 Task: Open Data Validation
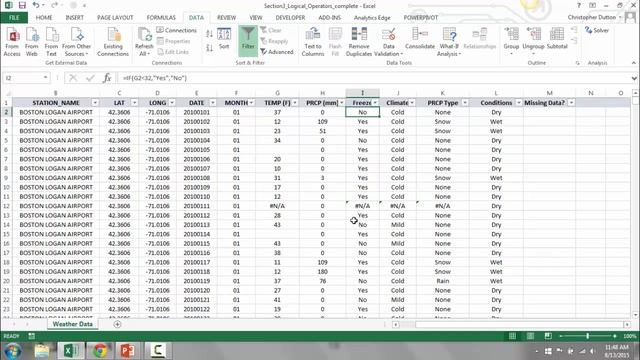[389, 42]
